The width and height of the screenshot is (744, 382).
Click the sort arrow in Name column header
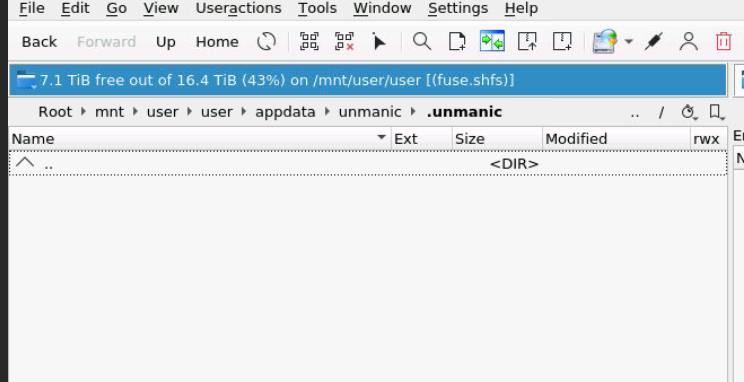(x=381, y=138)
